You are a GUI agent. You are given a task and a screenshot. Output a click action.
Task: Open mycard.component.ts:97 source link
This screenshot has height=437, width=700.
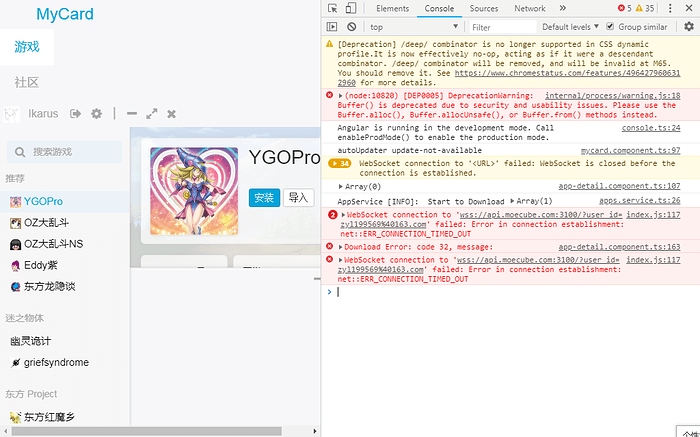tap(630, 151)
